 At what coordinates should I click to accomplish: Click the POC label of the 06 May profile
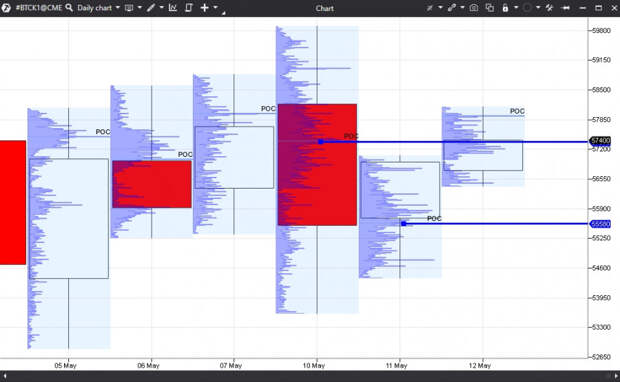[x=185, y=154]
